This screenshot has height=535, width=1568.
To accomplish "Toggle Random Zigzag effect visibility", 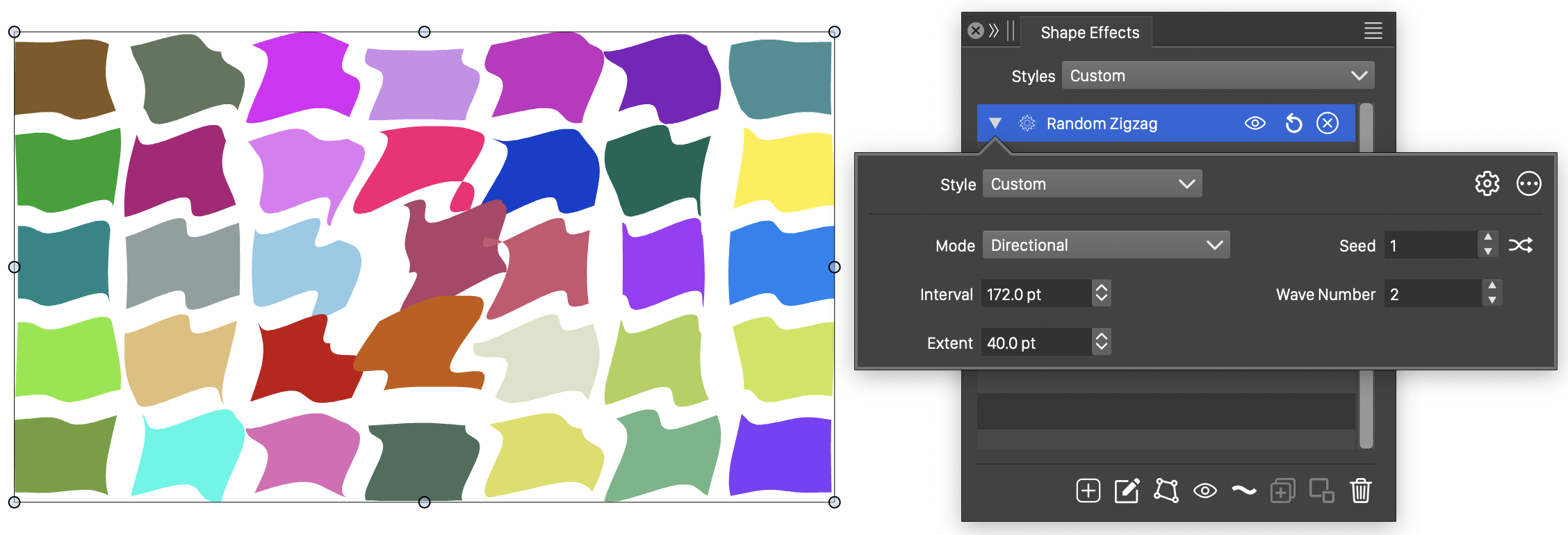I will 1255,124.
